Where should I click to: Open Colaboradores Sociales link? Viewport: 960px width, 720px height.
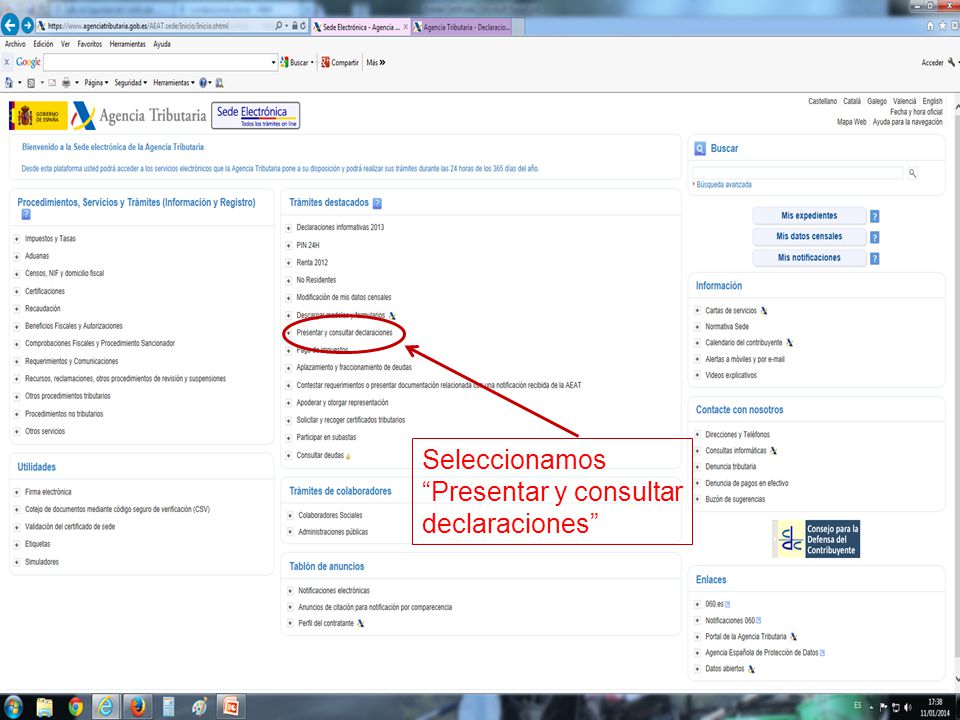coord(330,515)
